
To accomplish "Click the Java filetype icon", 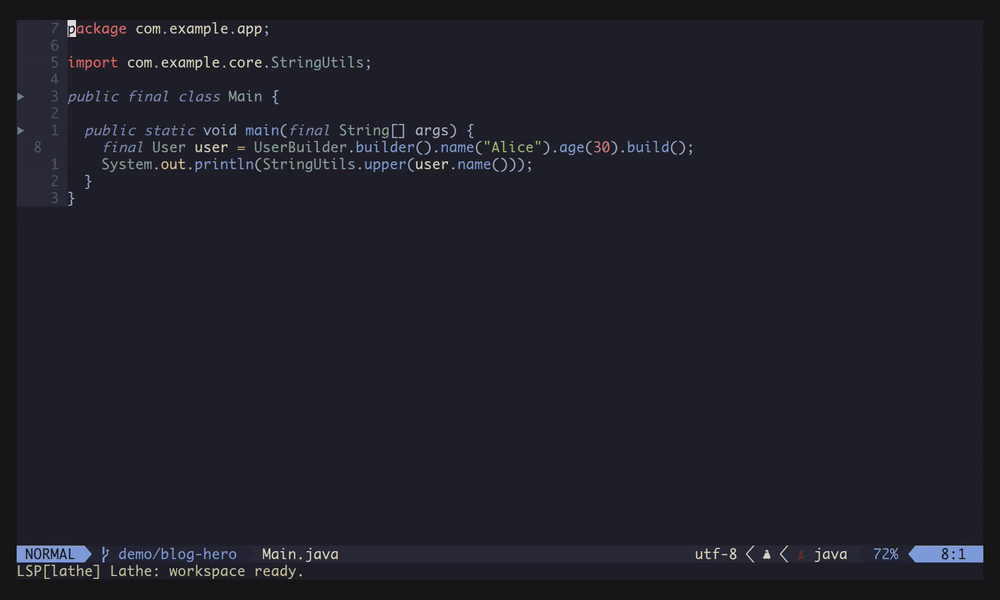I will click(801, 555).
